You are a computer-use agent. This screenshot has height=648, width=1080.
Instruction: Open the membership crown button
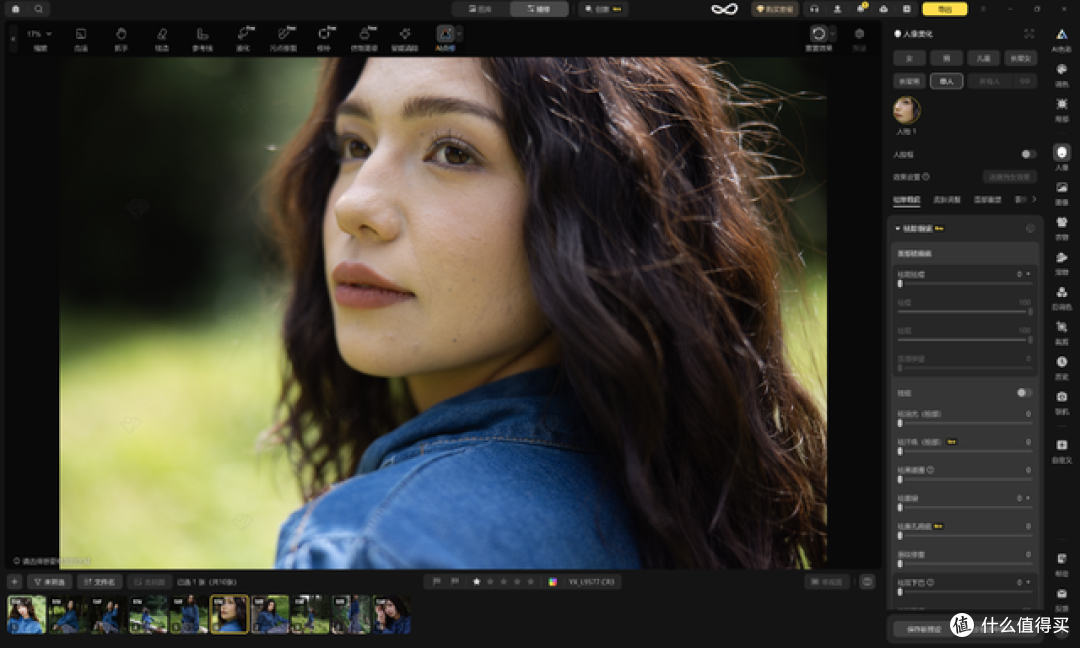coord(774,9)
